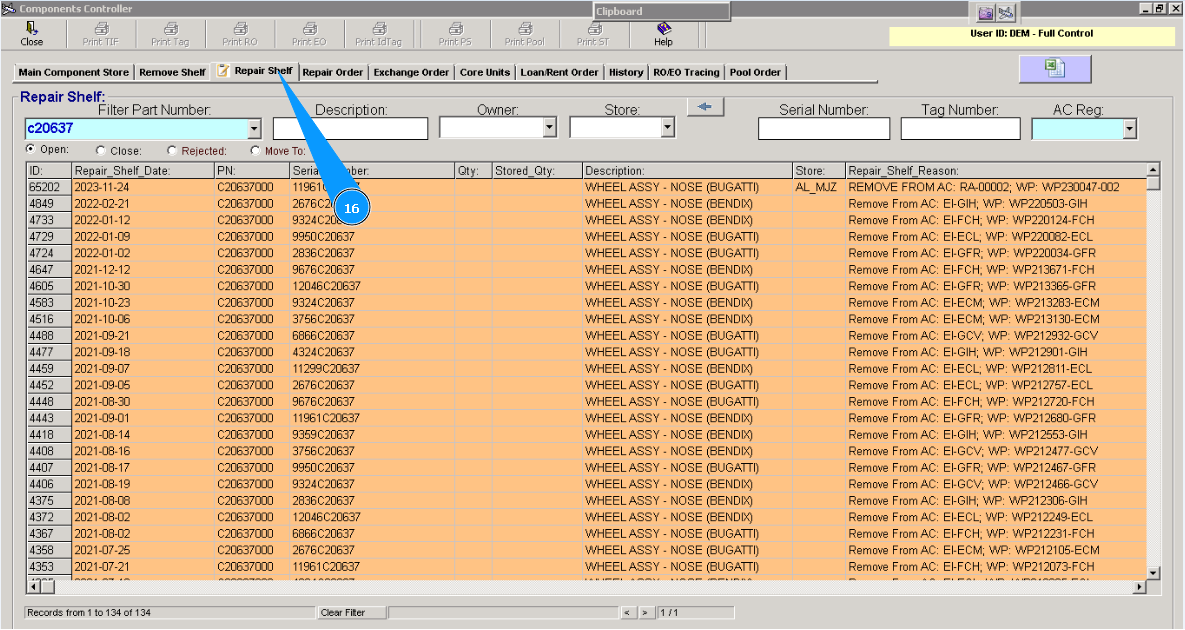Screen dimensions: 1185x630
Task: Click the blue left arrow button
Action: (705, 107)
